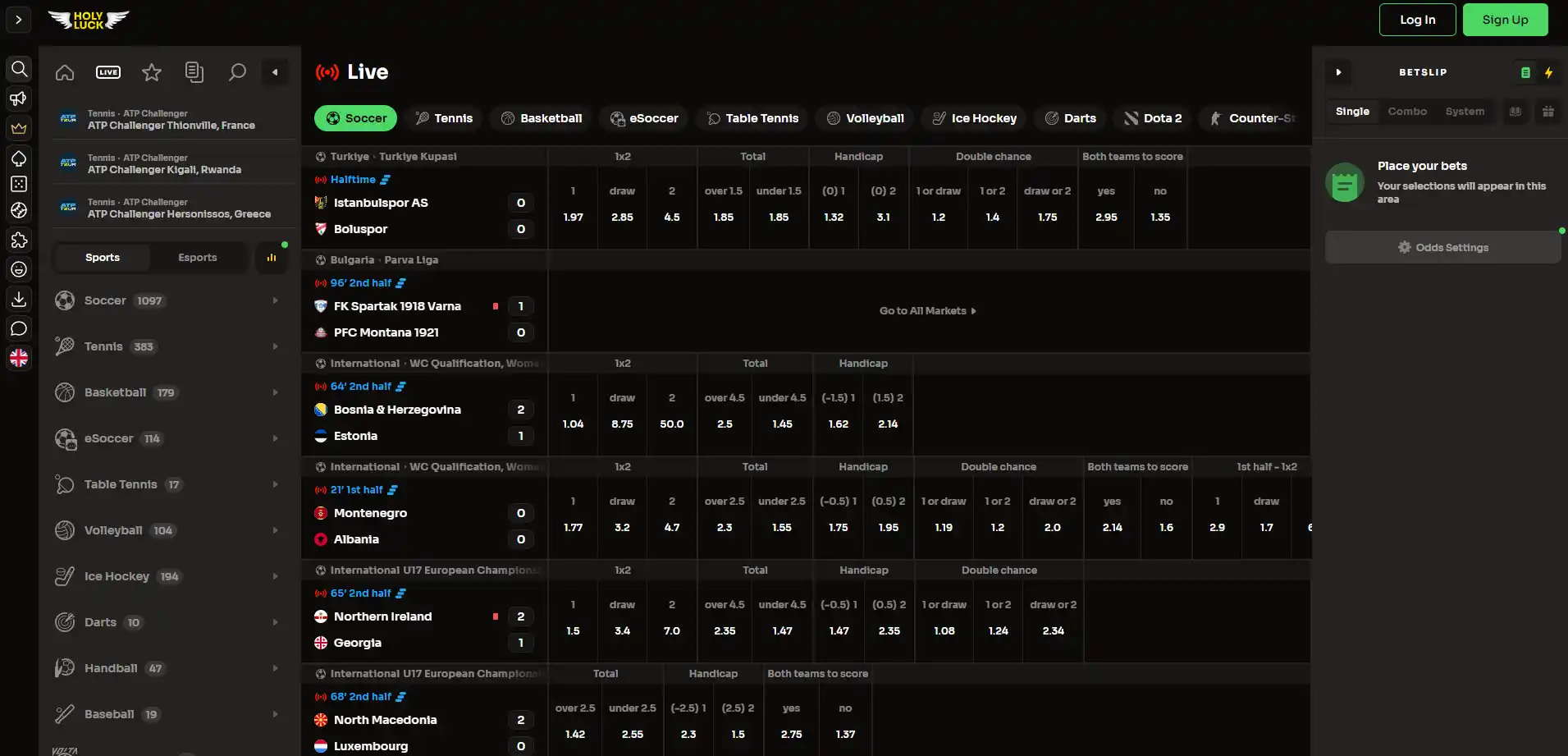Image resolution: width=1568 pixels, height=756 pixels.
Task: Collapse the sports sidebar panel
Action: click(275, 72)
